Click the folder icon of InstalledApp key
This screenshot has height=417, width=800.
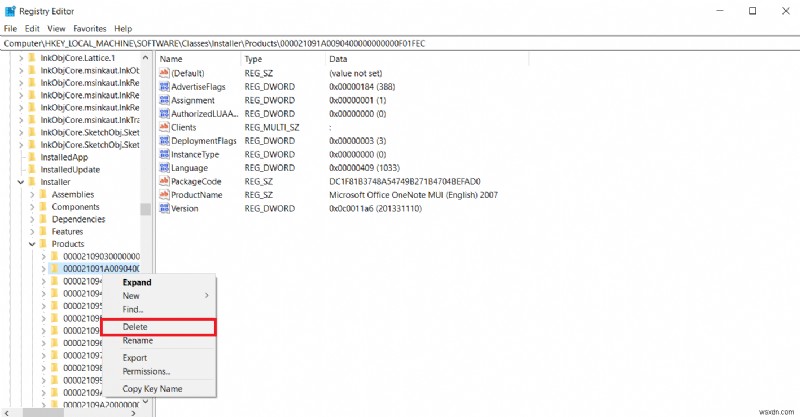click(x=32, y=157)
